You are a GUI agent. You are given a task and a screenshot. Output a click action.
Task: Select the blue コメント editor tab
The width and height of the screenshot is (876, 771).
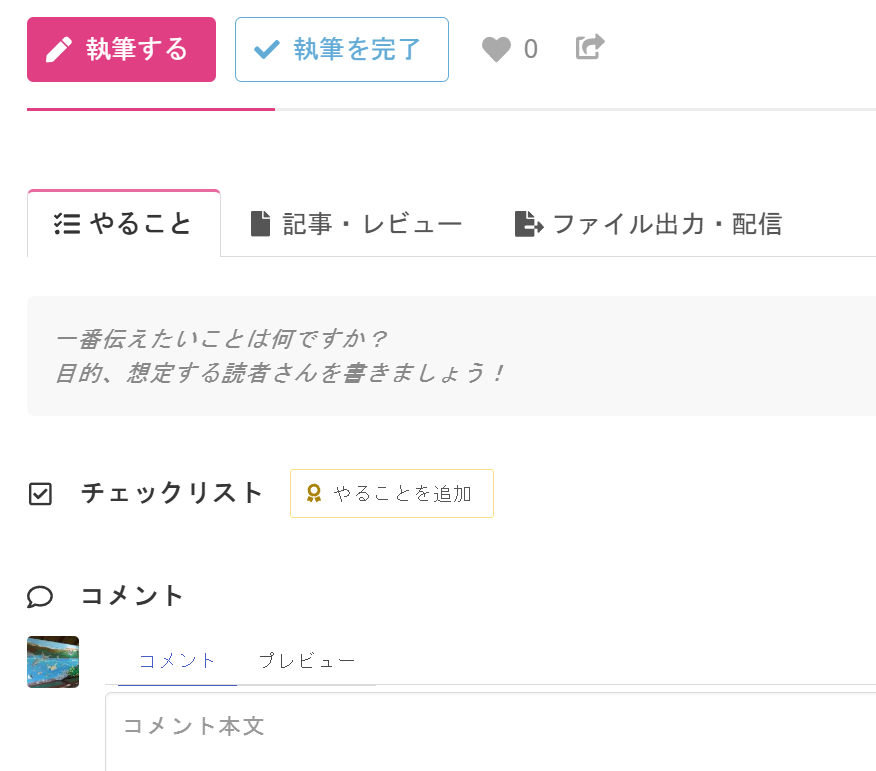click(177, 661)
